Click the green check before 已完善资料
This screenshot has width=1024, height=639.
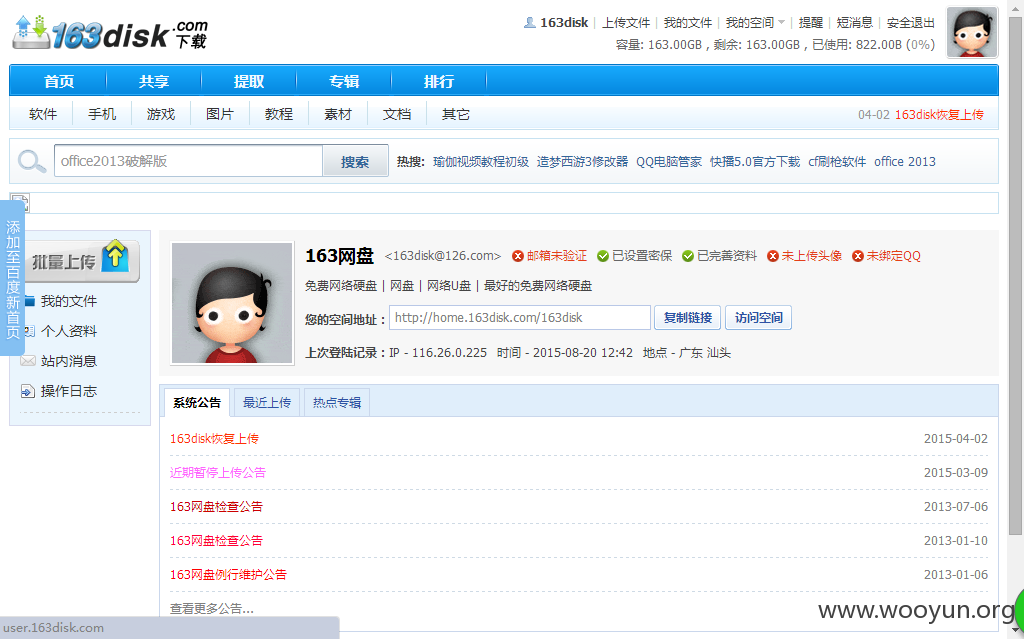pyautogui.click(x=688, y=256)
